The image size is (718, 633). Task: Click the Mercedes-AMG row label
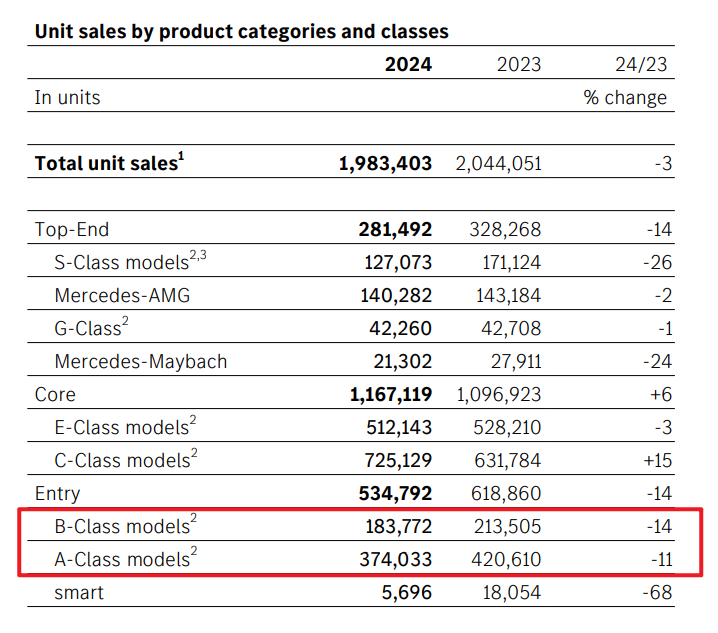pyautogui.click(x=122, y=295)
